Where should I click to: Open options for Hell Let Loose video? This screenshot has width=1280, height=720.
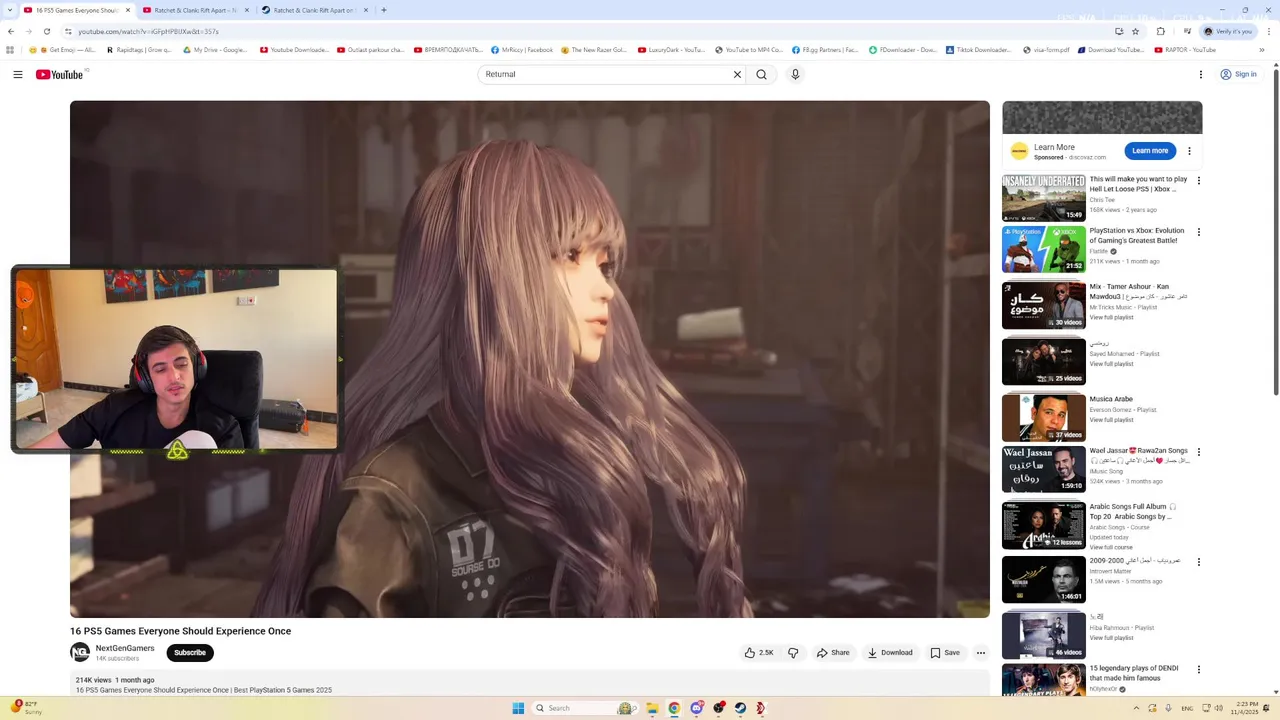coord(1199,181)
